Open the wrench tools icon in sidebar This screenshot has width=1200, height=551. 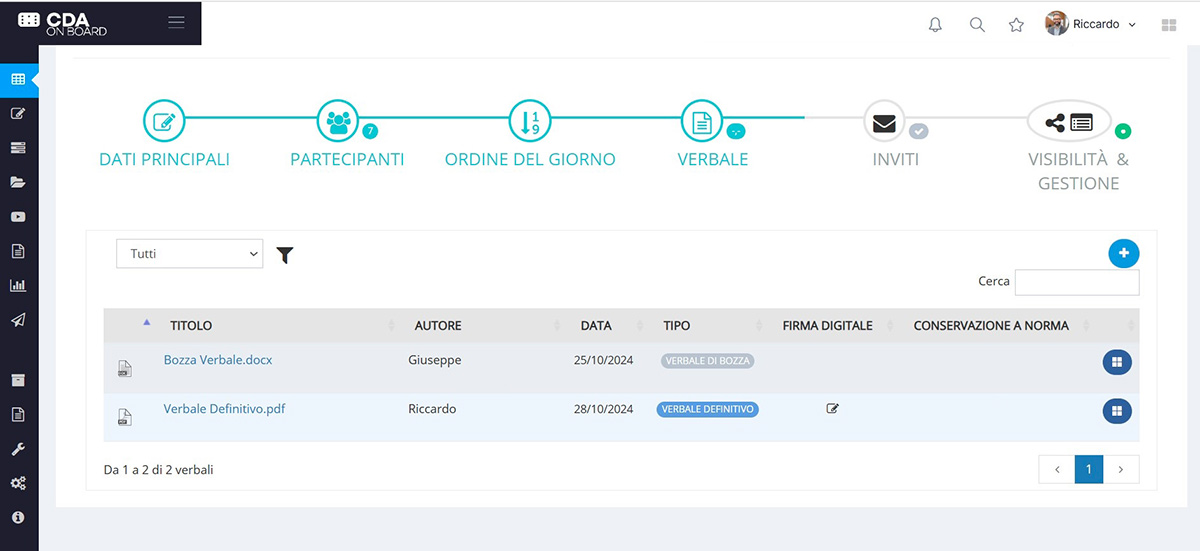pyautogui.click(x=18, y=449)
